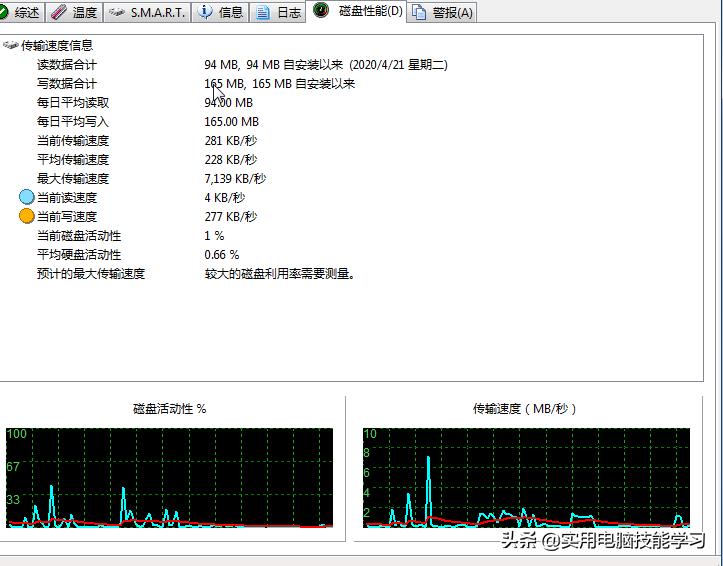
Task: Select the 磁盘性能(D) disk performance tab
Action: pos(357,11)
